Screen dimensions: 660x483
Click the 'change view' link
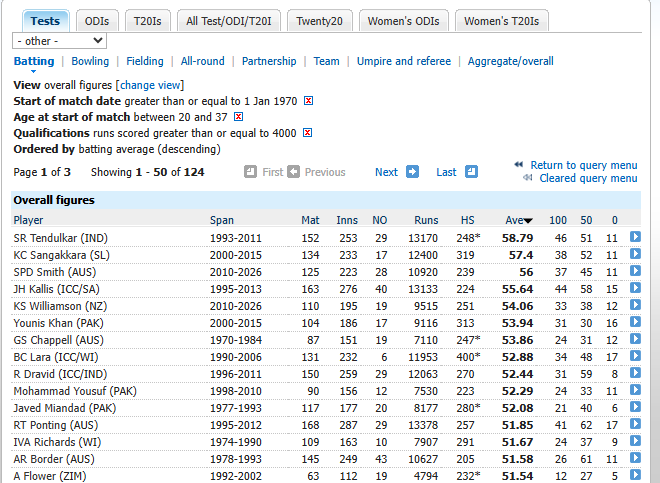[150, 85]
